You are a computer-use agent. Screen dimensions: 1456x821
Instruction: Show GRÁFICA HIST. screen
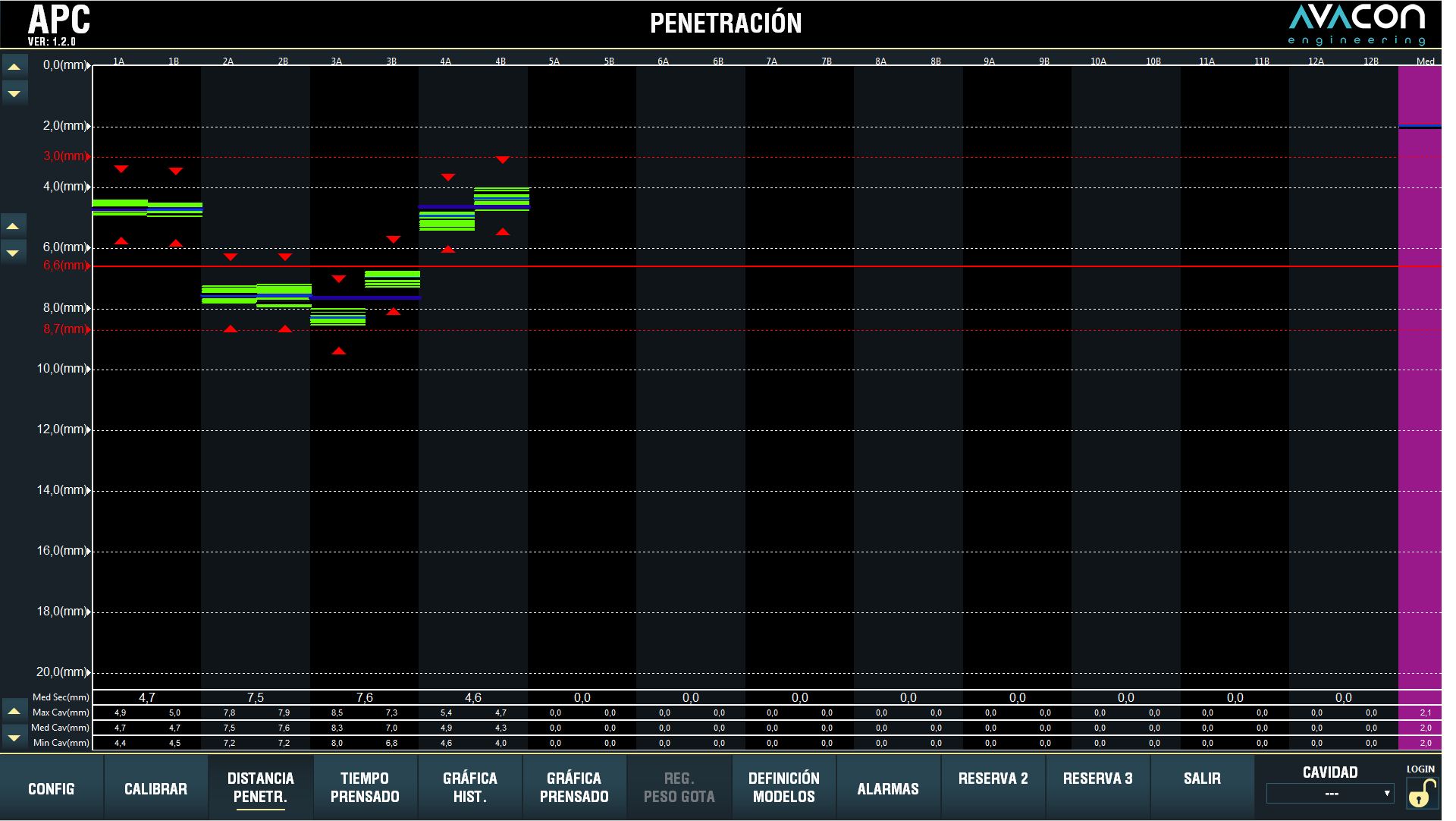469,788
